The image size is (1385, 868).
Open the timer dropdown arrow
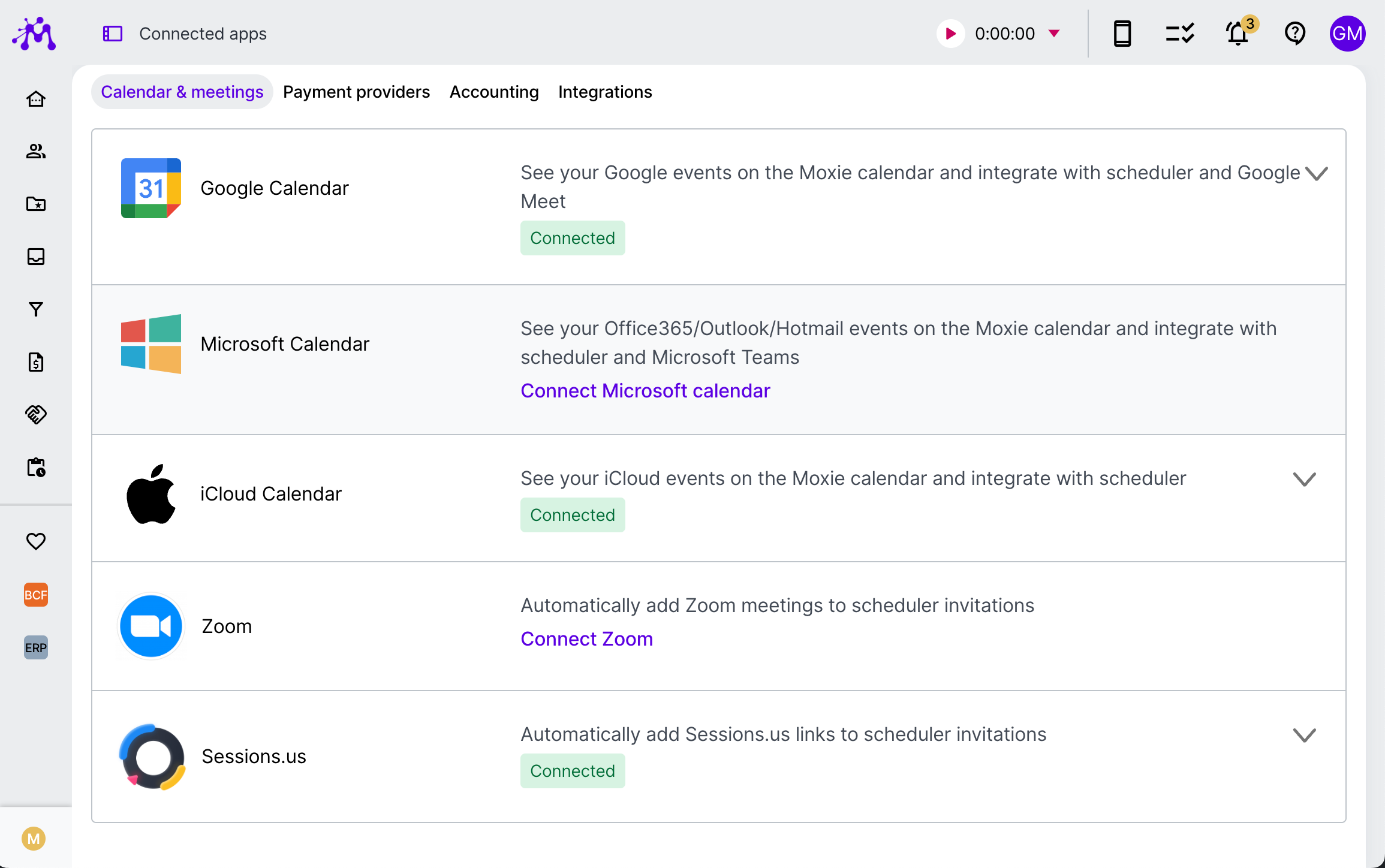click(1054, 33)
